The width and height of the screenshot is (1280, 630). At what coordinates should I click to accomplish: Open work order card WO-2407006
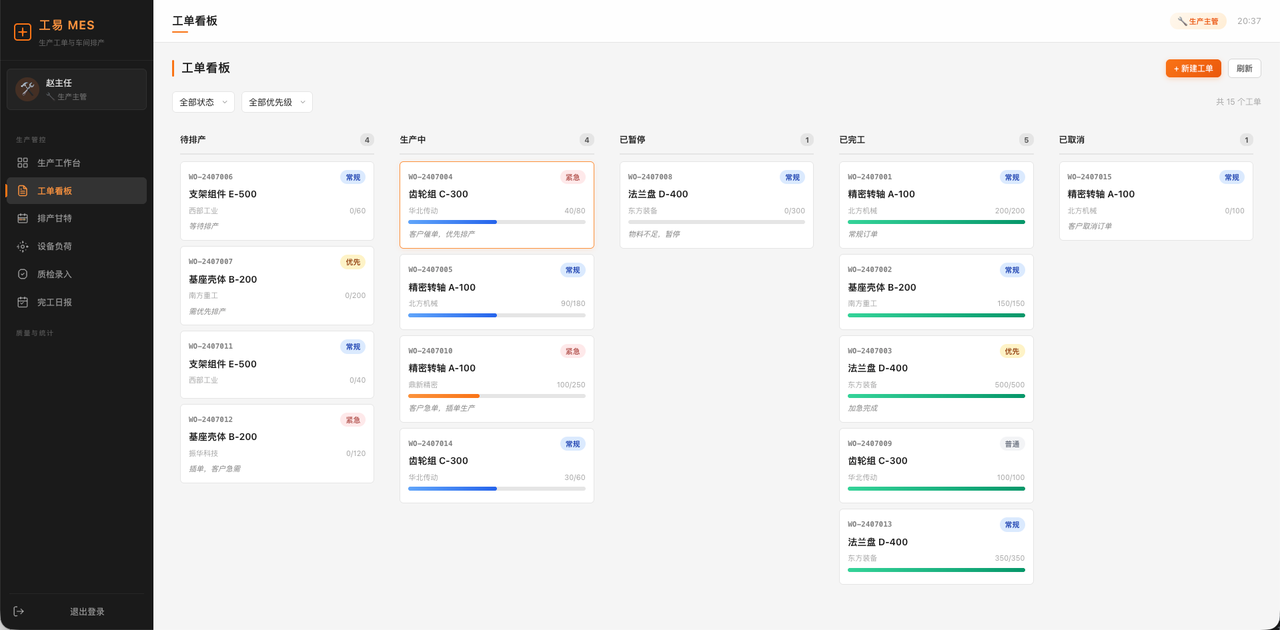[x=277, y=201]
